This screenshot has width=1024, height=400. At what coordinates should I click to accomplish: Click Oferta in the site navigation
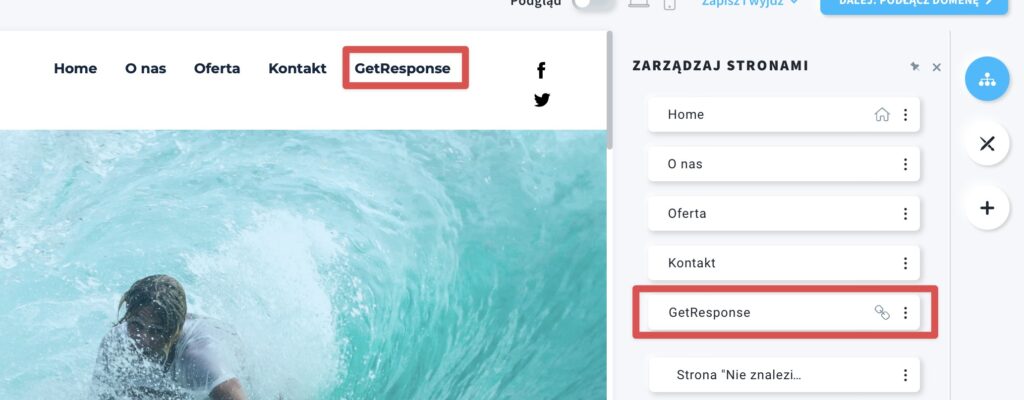tap(217, 68)
